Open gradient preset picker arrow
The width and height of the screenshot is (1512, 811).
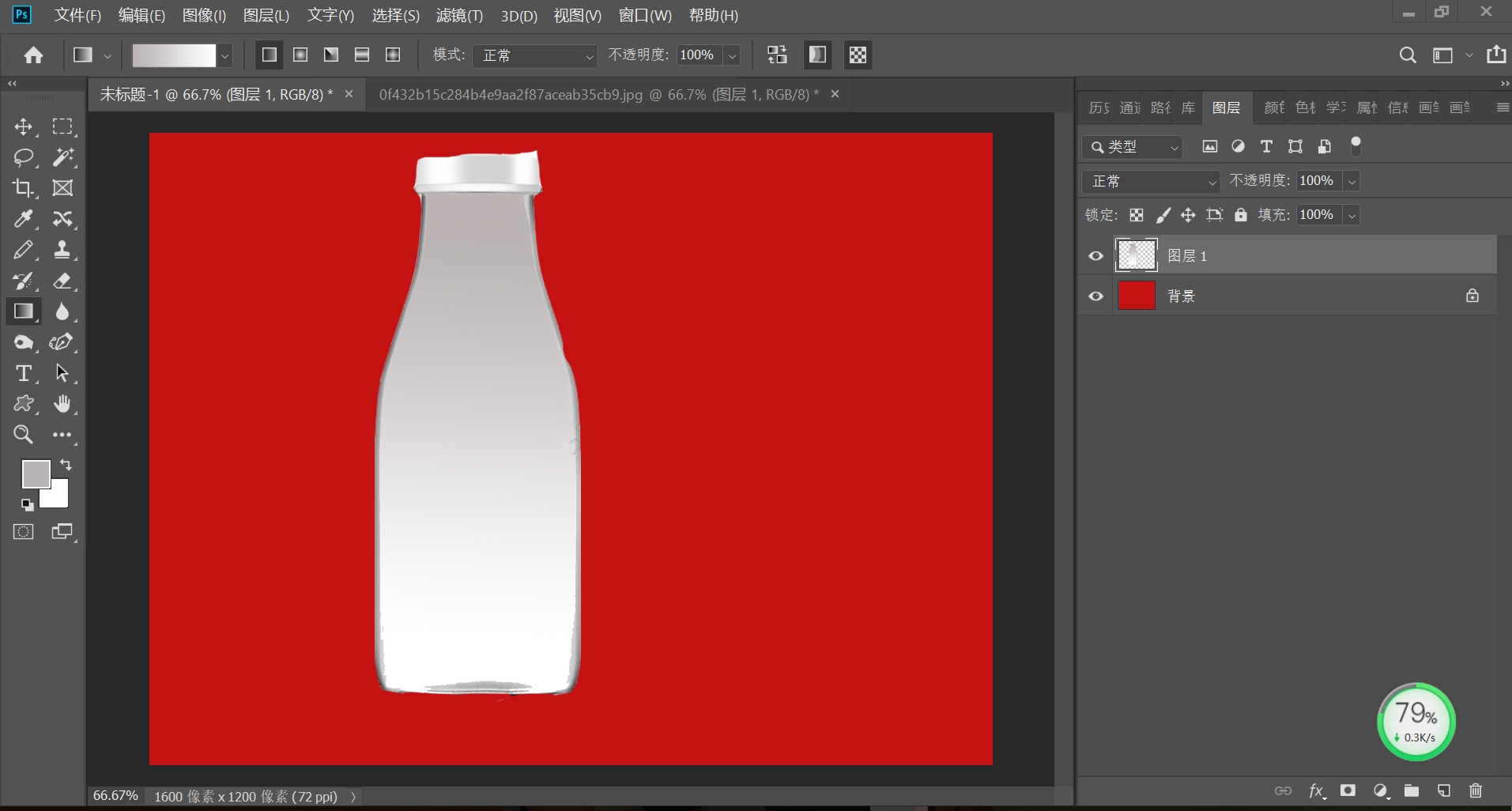tap(225, 55)
